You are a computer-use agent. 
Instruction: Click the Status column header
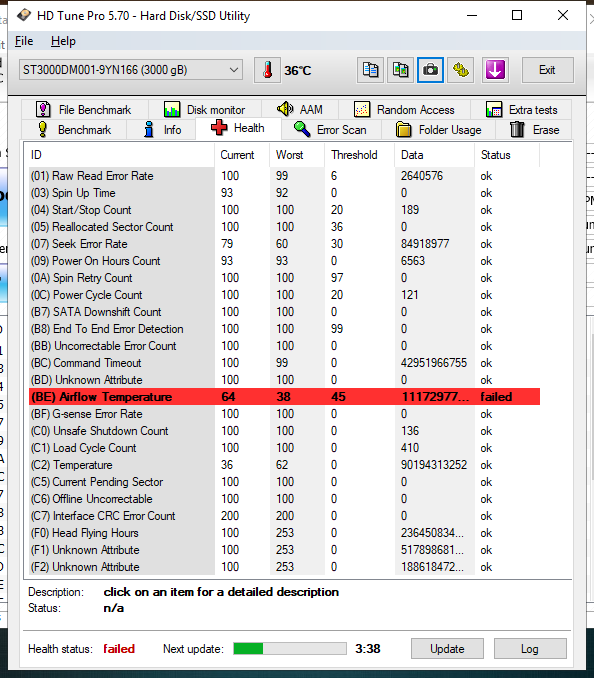click(507, 155)
